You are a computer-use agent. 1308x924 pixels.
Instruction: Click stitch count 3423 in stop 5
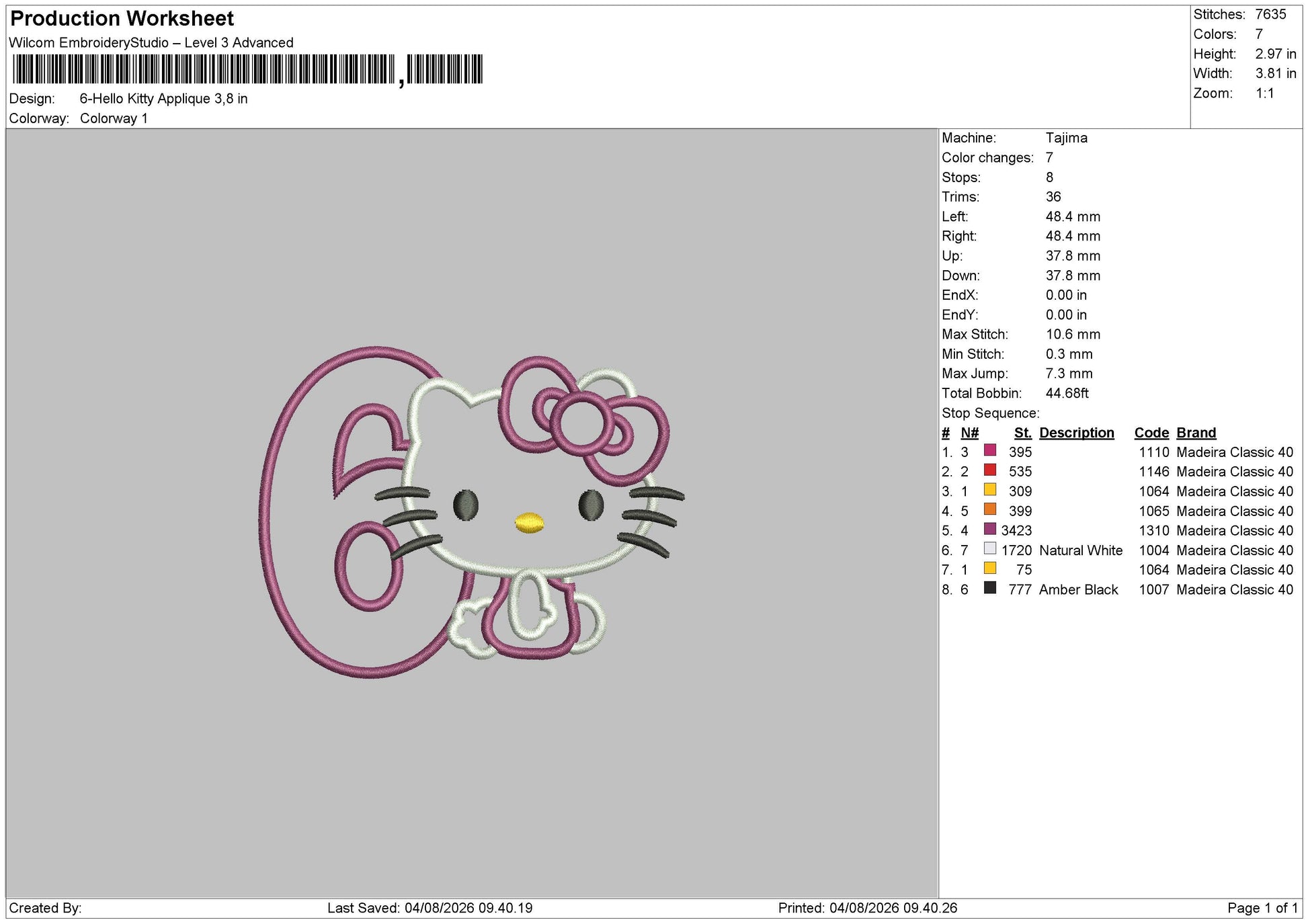[x=1016, y=531]
